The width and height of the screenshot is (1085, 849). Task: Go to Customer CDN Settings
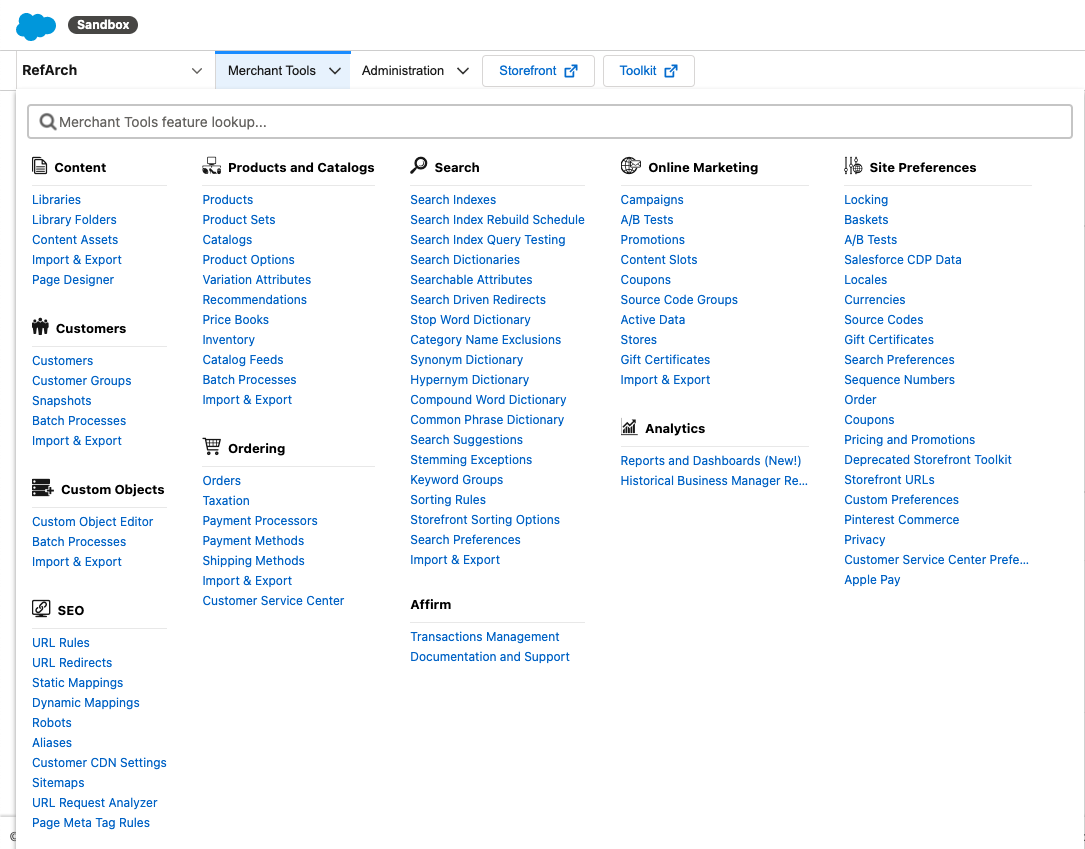99,763
